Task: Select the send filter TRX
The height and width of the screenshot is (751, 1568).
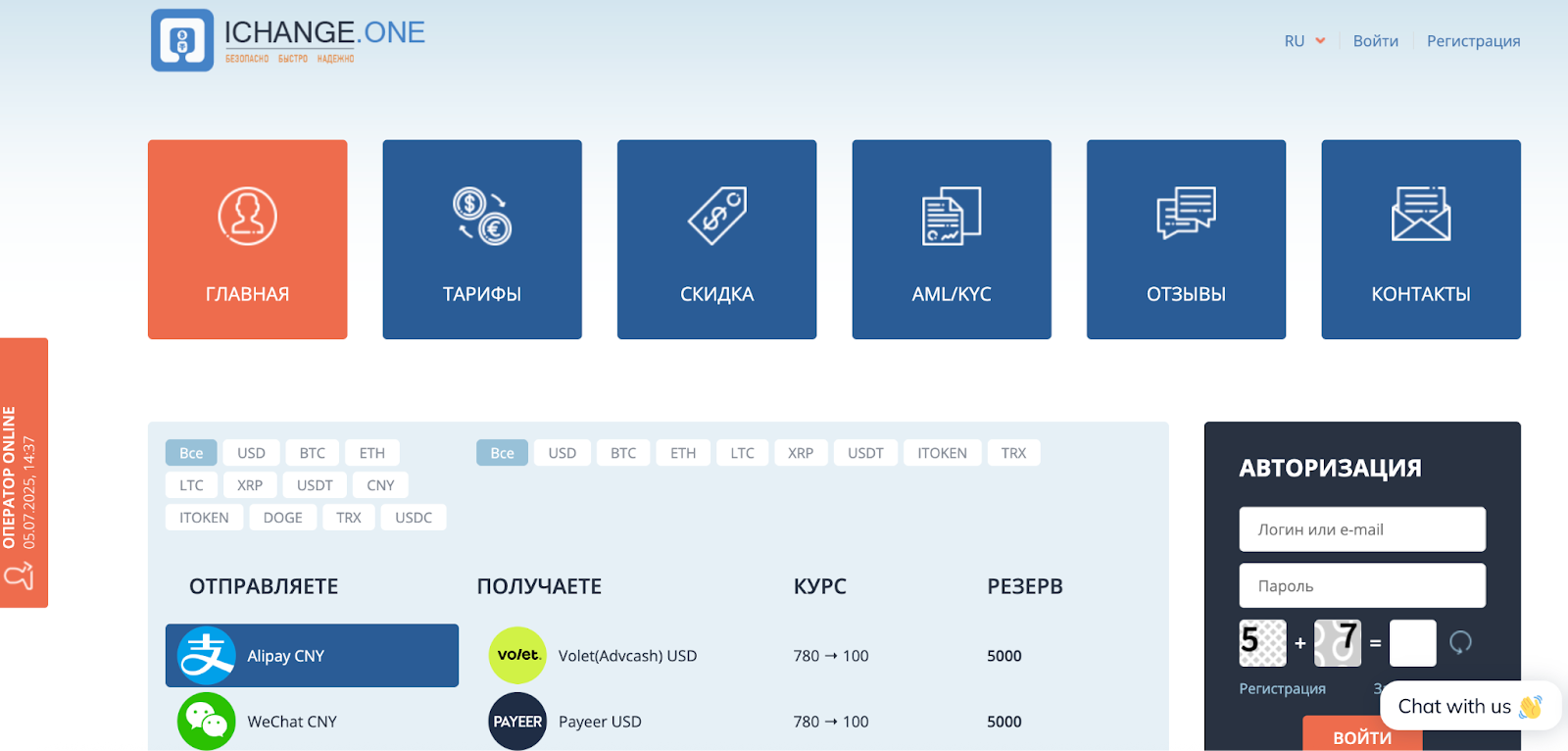Action: tap(349, 518)
